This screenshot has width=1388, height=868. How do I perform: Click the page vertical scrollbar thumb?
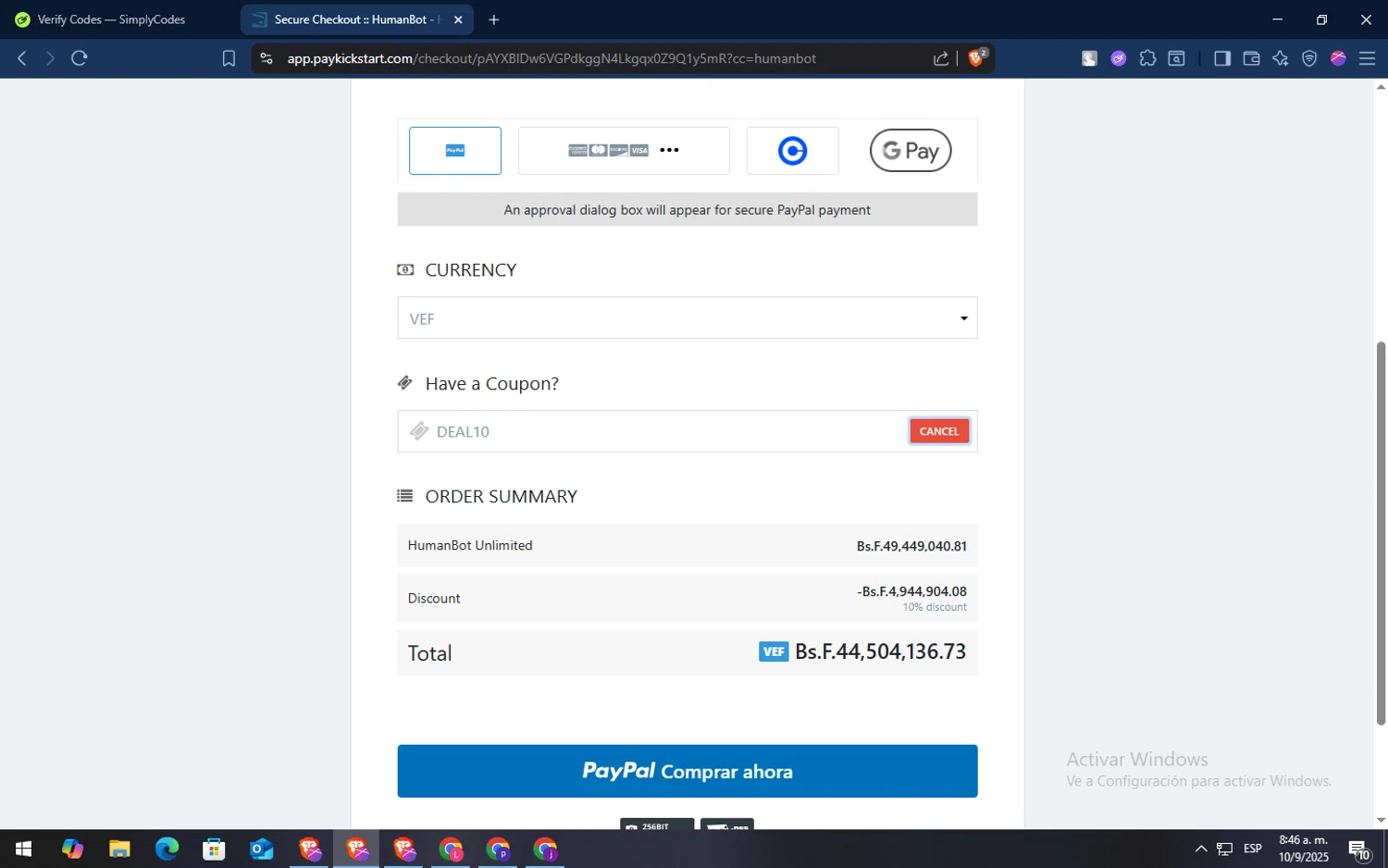[1381, 533]
